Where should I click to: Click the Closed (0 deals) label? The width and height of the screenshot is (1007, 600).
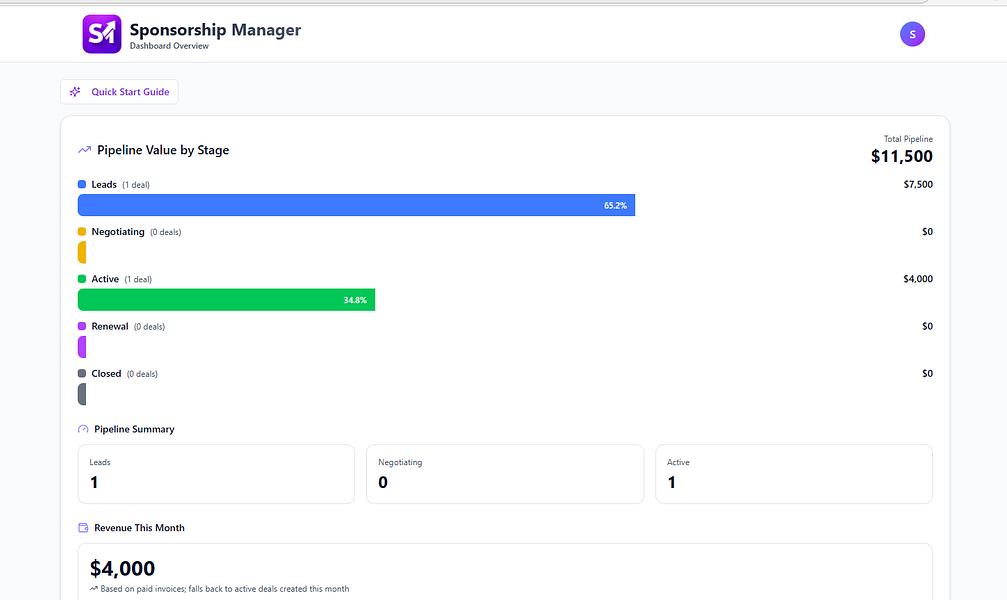pos(124,373)
